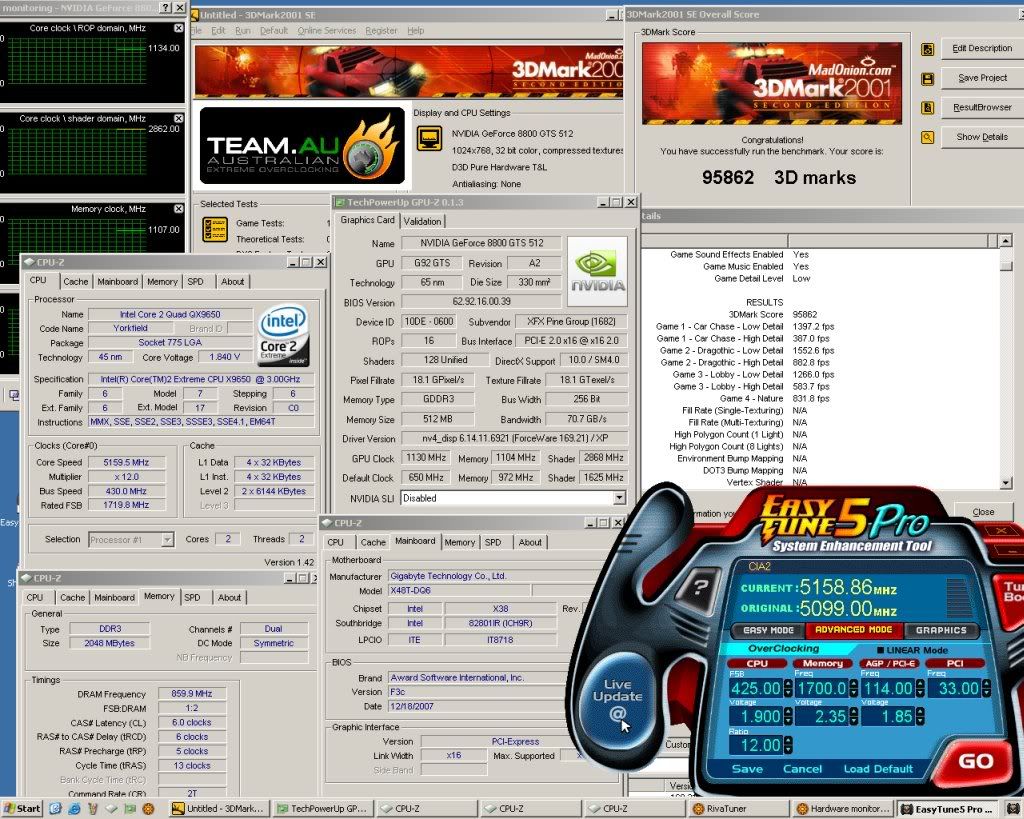Click the Edit Description icon in the 3DMark score window

tap(927, 49)
